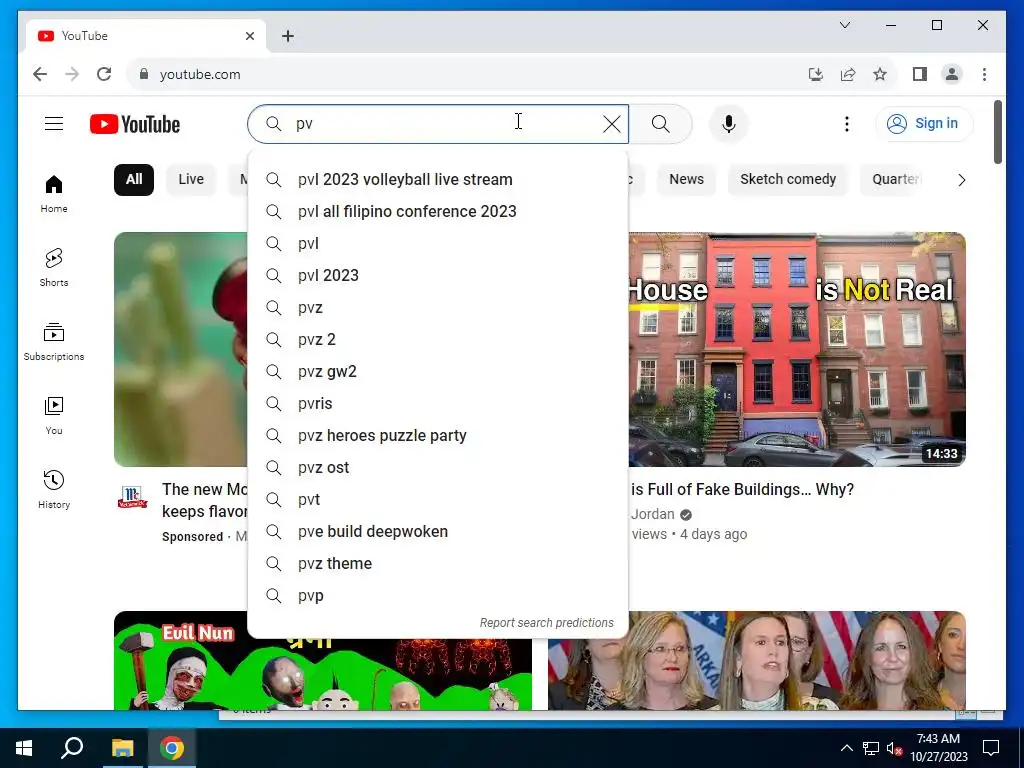
Task: Select the News filter chip
Action: point(686,180)
